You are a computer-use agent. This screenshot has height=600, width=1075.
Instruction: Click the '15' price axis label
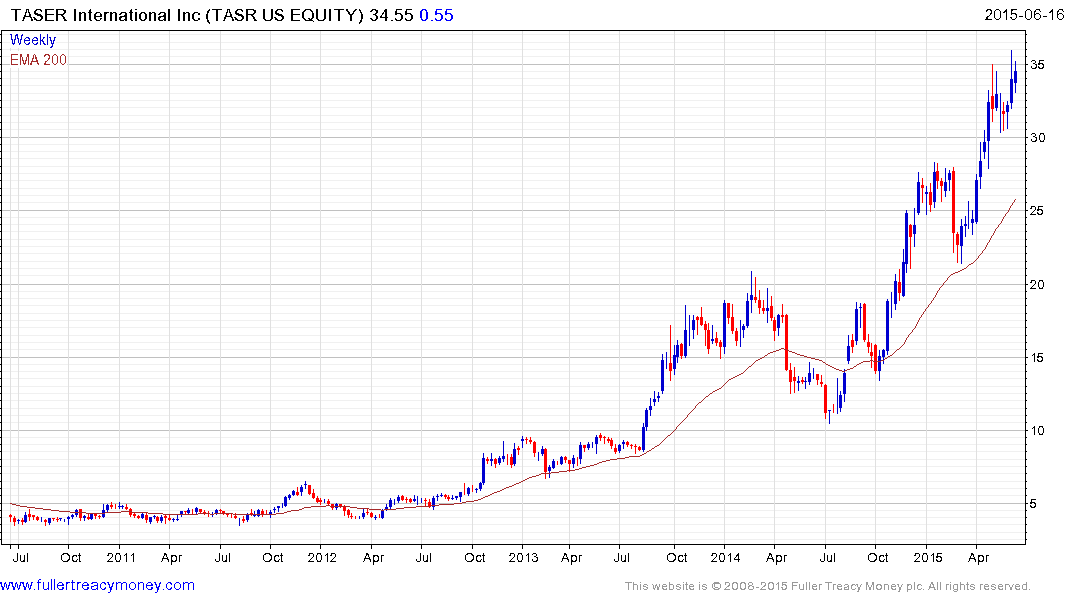[1037, 358]
